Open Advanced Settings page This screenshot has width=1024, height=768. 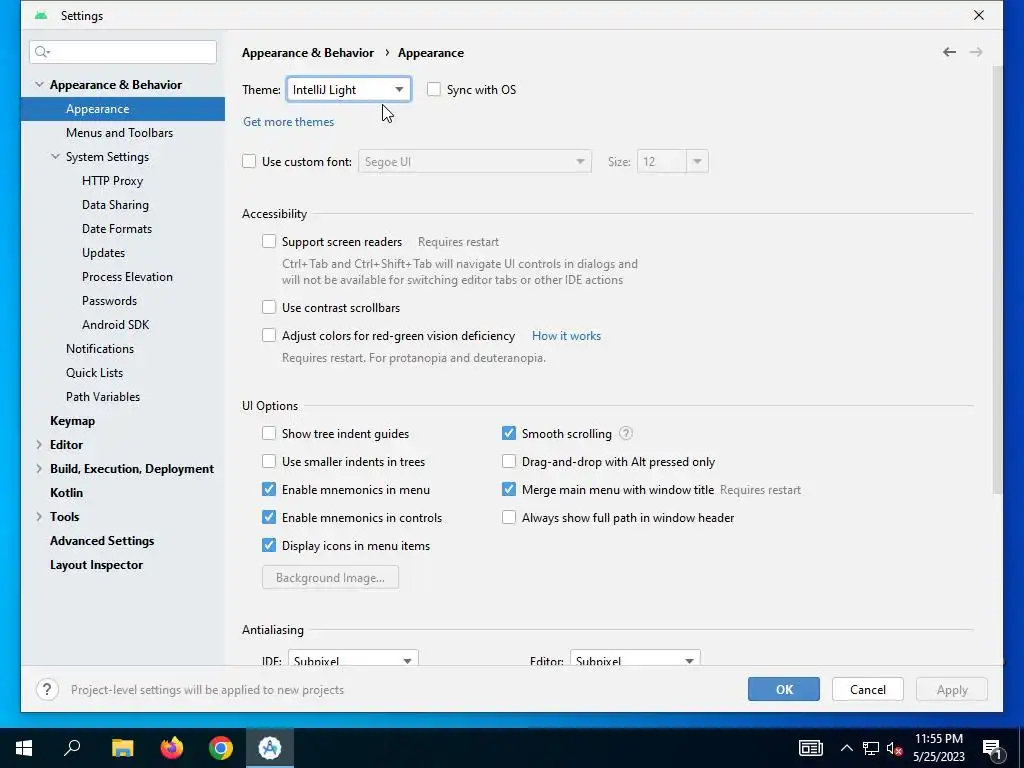(102, 541)
